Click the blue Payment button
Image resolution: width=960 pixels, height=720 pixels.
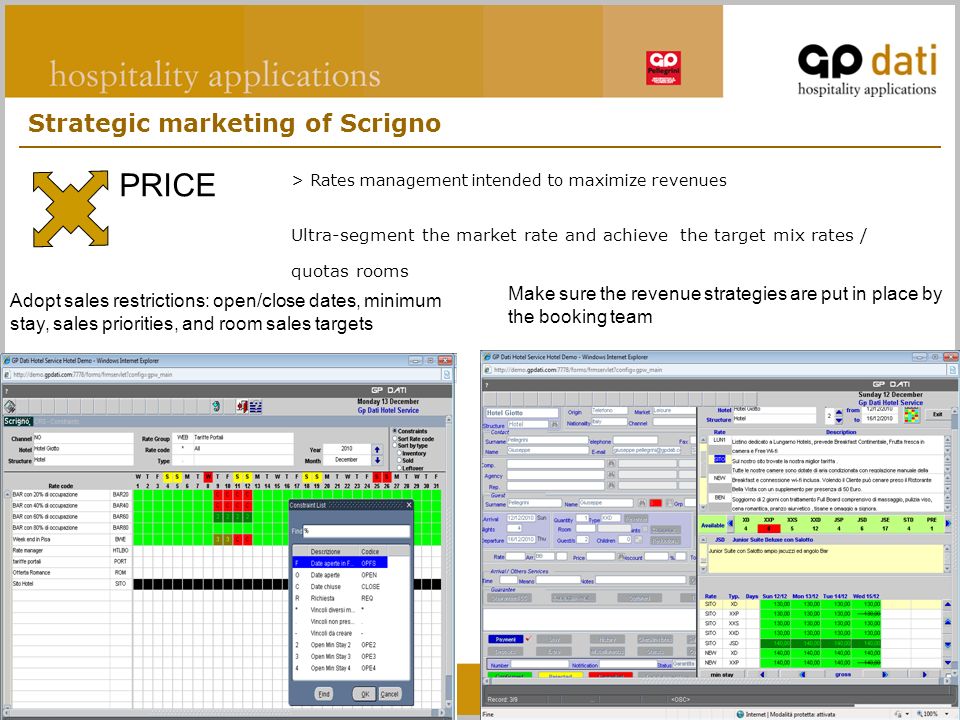(506, 639)
